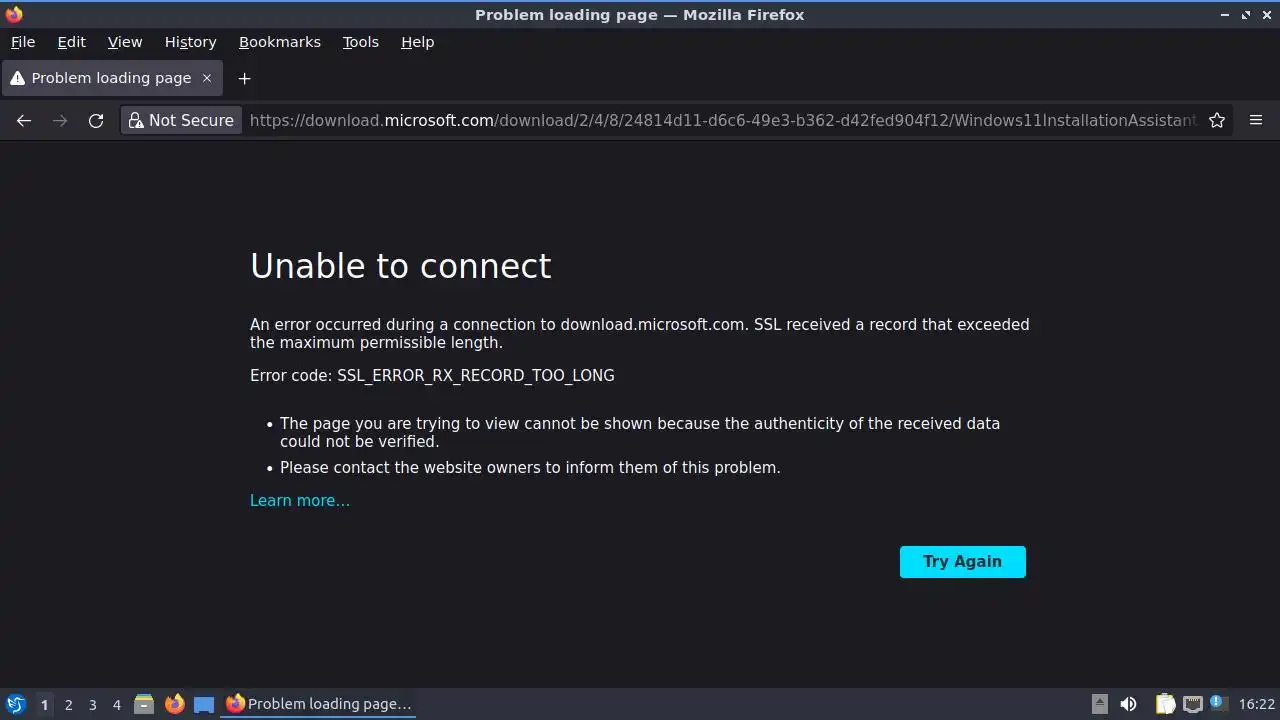Click the network status tray icon

point(1192,704)
